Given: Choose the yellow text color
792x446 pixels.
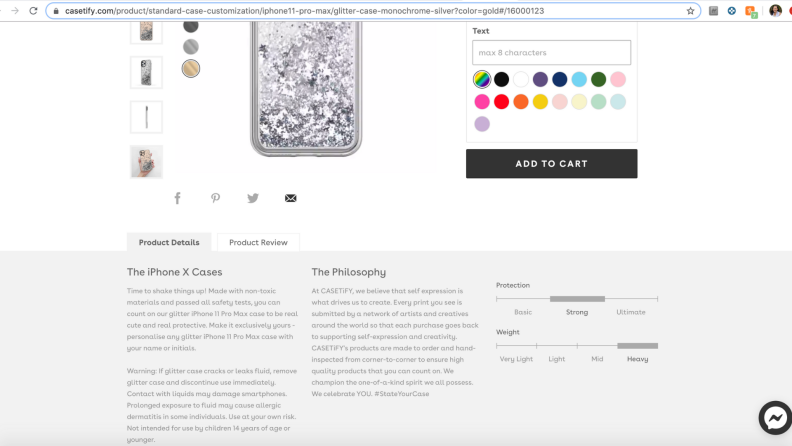Looking at the screenshot, I should pos(540,102).
